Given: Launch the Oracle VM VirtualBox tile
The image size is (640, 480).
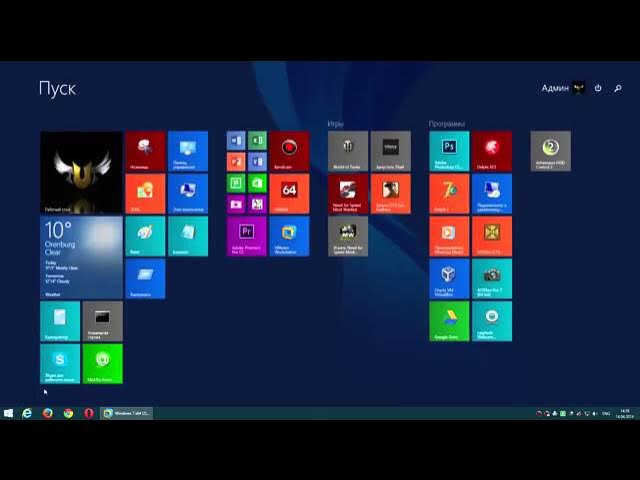Looking at the screenshot, I should (x=449, y=278).
